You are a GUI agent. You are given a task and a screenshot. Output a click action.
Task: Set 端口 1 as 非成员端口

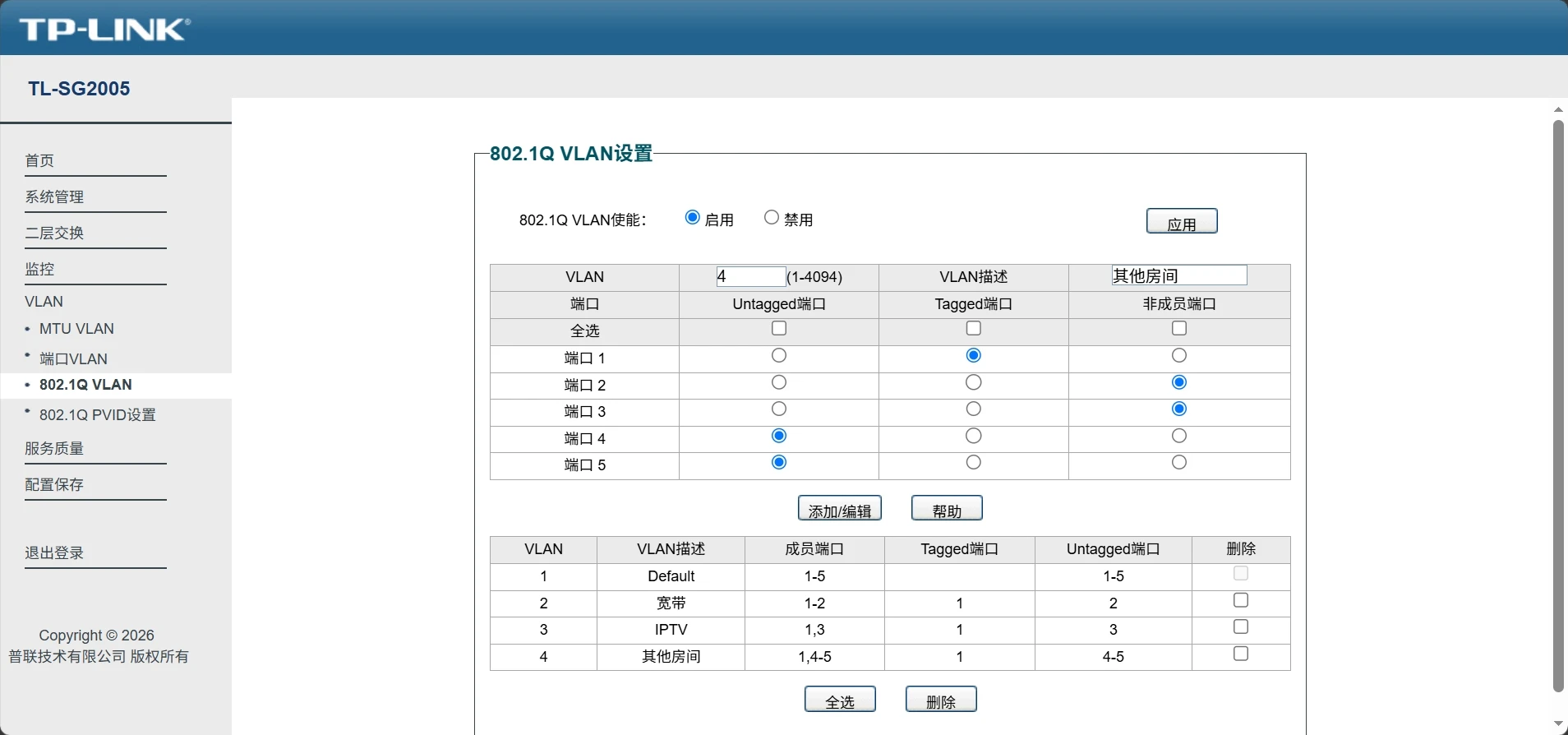pyautogui.click(x=1179, y=356)
